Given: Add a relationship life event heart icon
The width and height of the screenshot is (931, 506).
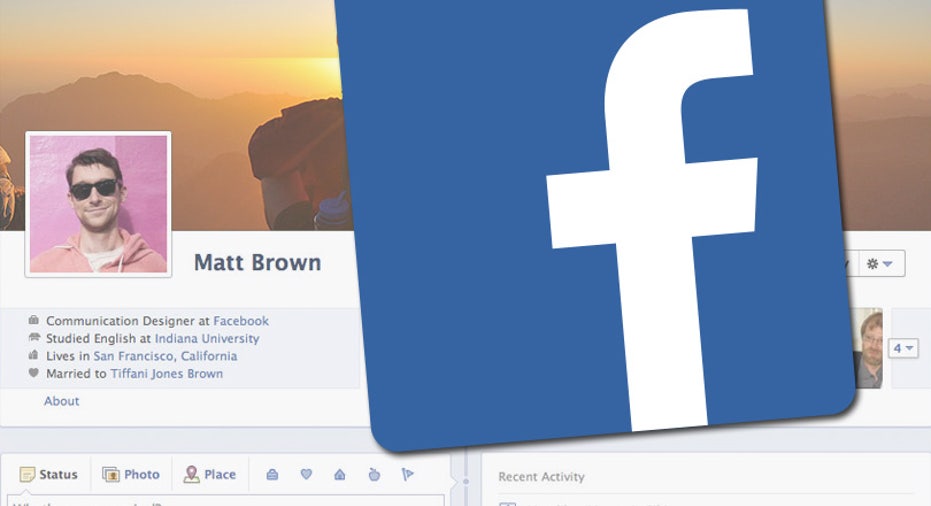Looking at the screenshot, I should [x=306, y=474].
